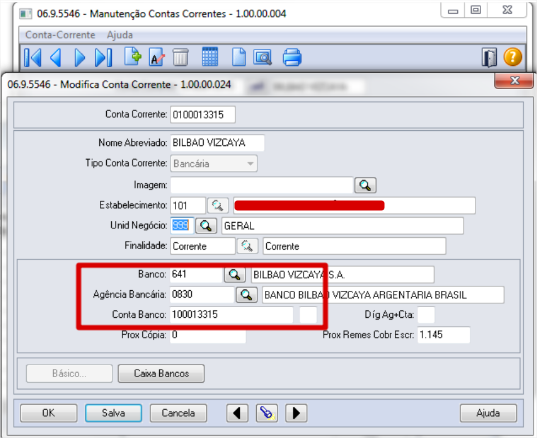Click the Estabelecimento code field 101
This screenshot has height=438, width=537.
188,205
